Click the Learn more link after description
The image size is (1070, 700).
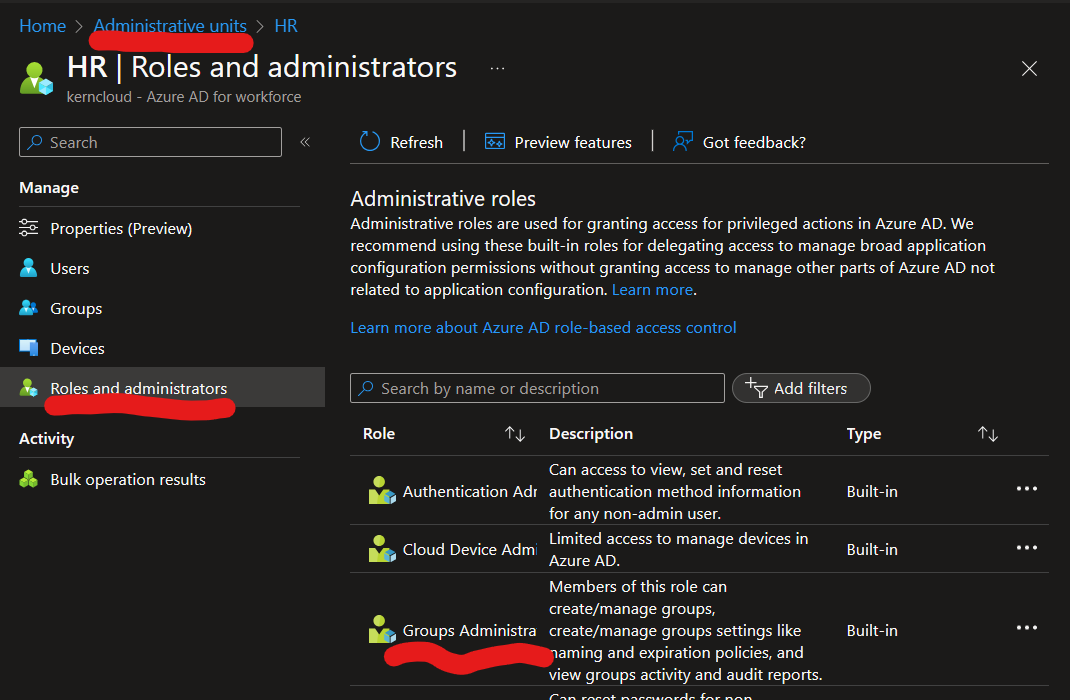point(652,290)
